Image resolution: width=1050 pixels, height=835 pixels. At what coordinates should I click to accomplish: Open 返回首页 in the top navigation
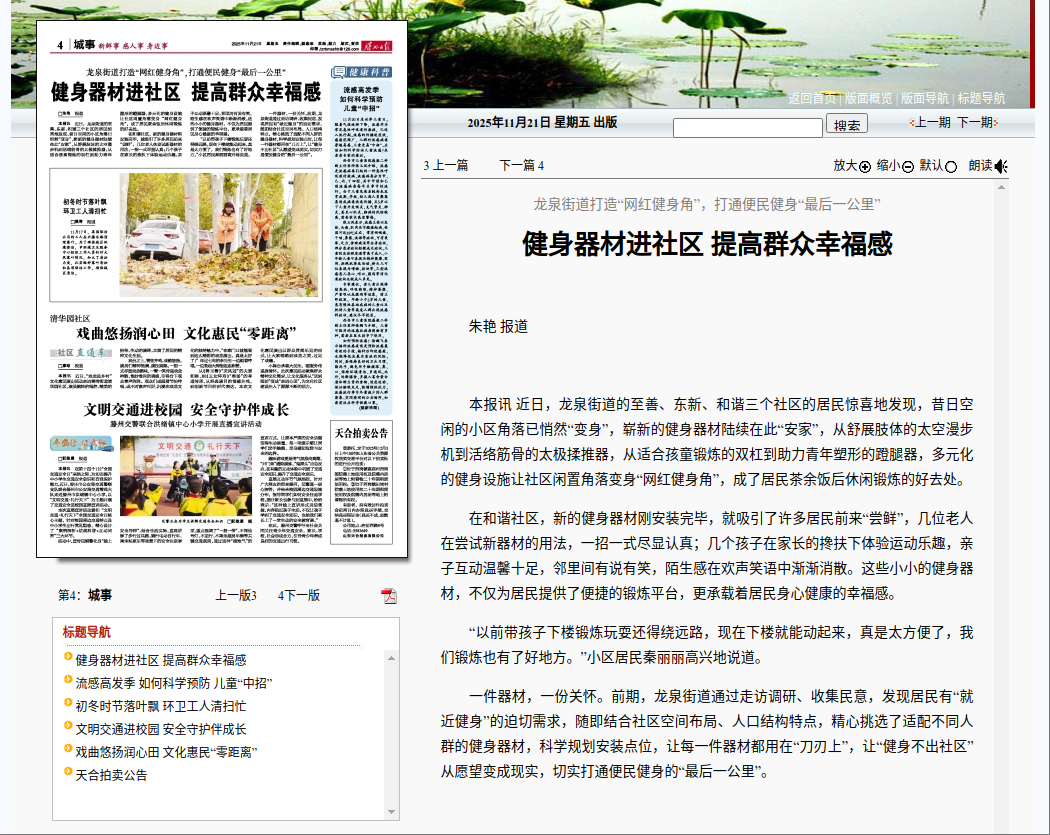pyautogui.click(x=812, y=98)
